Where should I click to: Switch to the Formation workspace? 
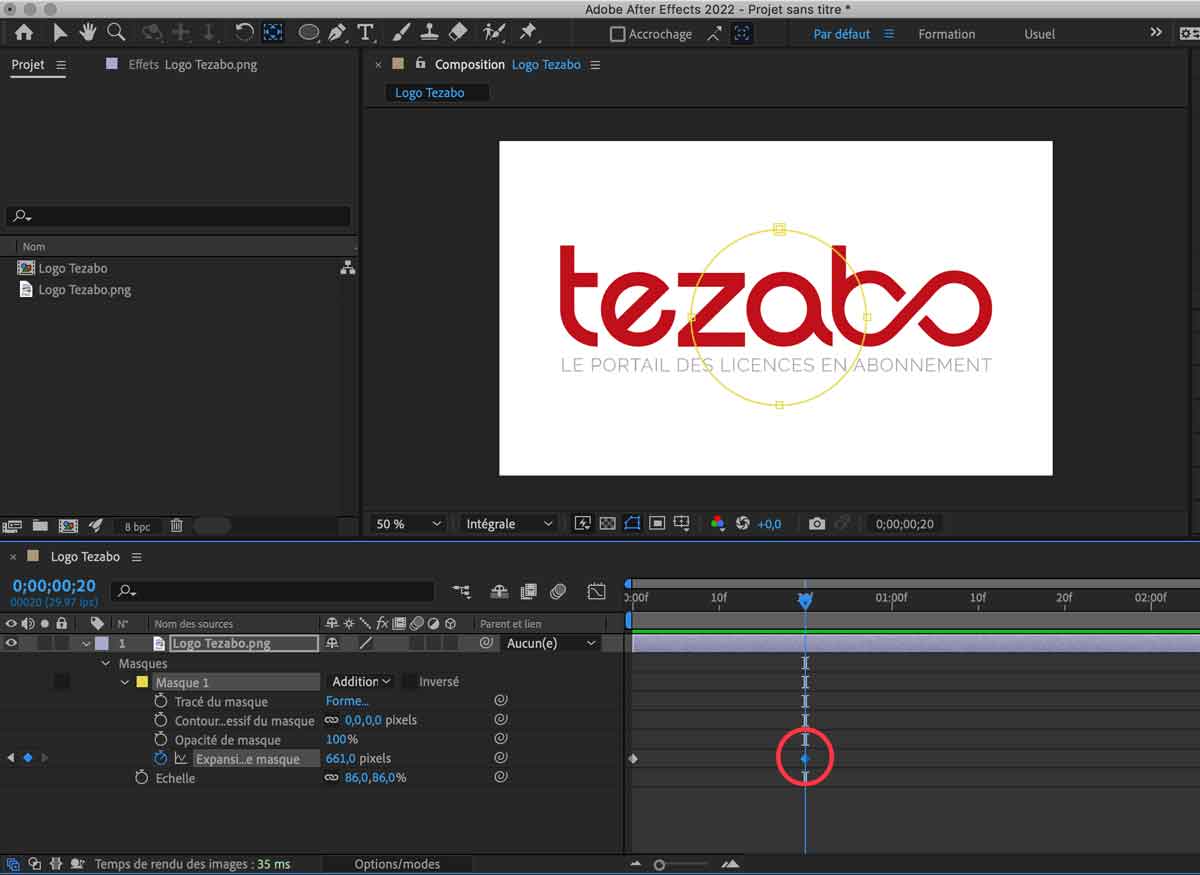(x=946, y=34)
